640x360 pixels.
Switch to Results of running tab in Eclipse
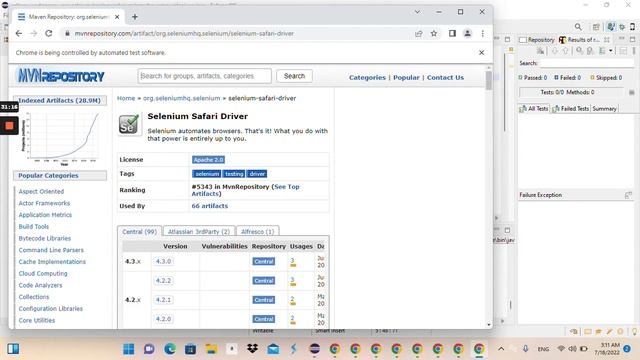579,40
